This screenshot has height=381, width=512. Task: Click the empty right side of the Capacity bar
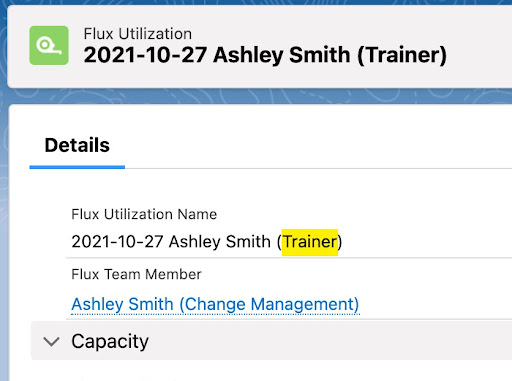tap(333, 341)
